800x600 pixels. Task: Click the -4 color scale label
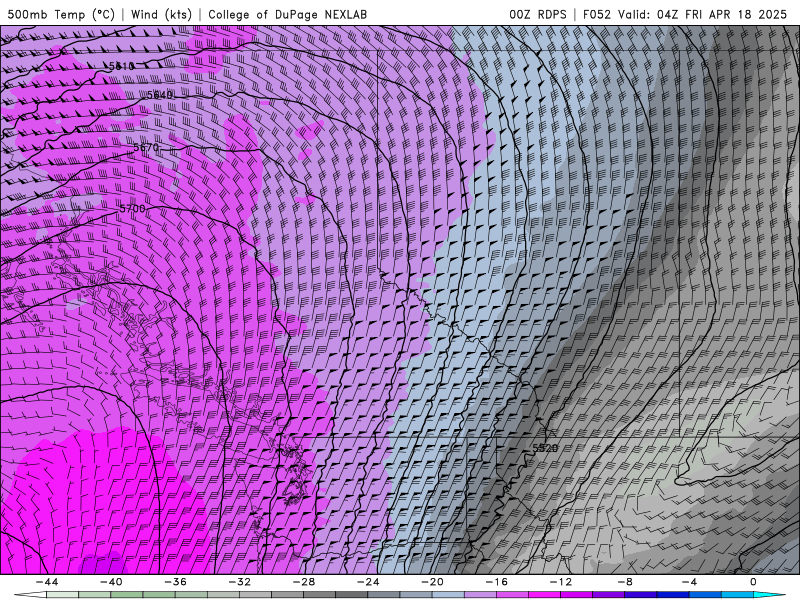(x=690, y=582)
